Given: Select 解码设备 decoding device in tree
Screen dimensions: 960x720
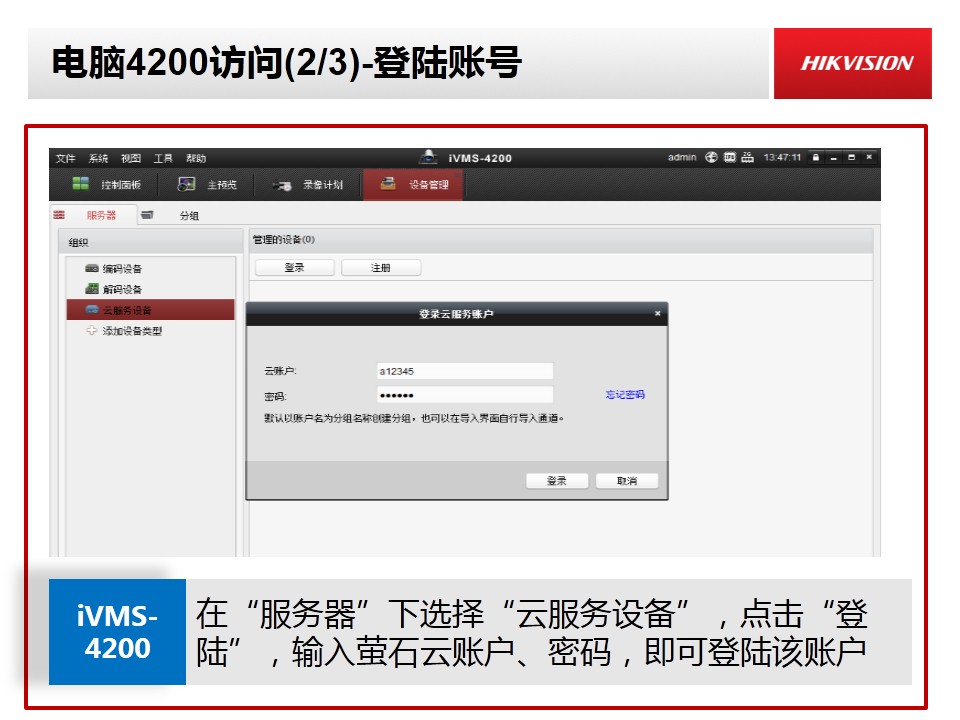Looking at the screenshot, I should (x=122, y=289).
